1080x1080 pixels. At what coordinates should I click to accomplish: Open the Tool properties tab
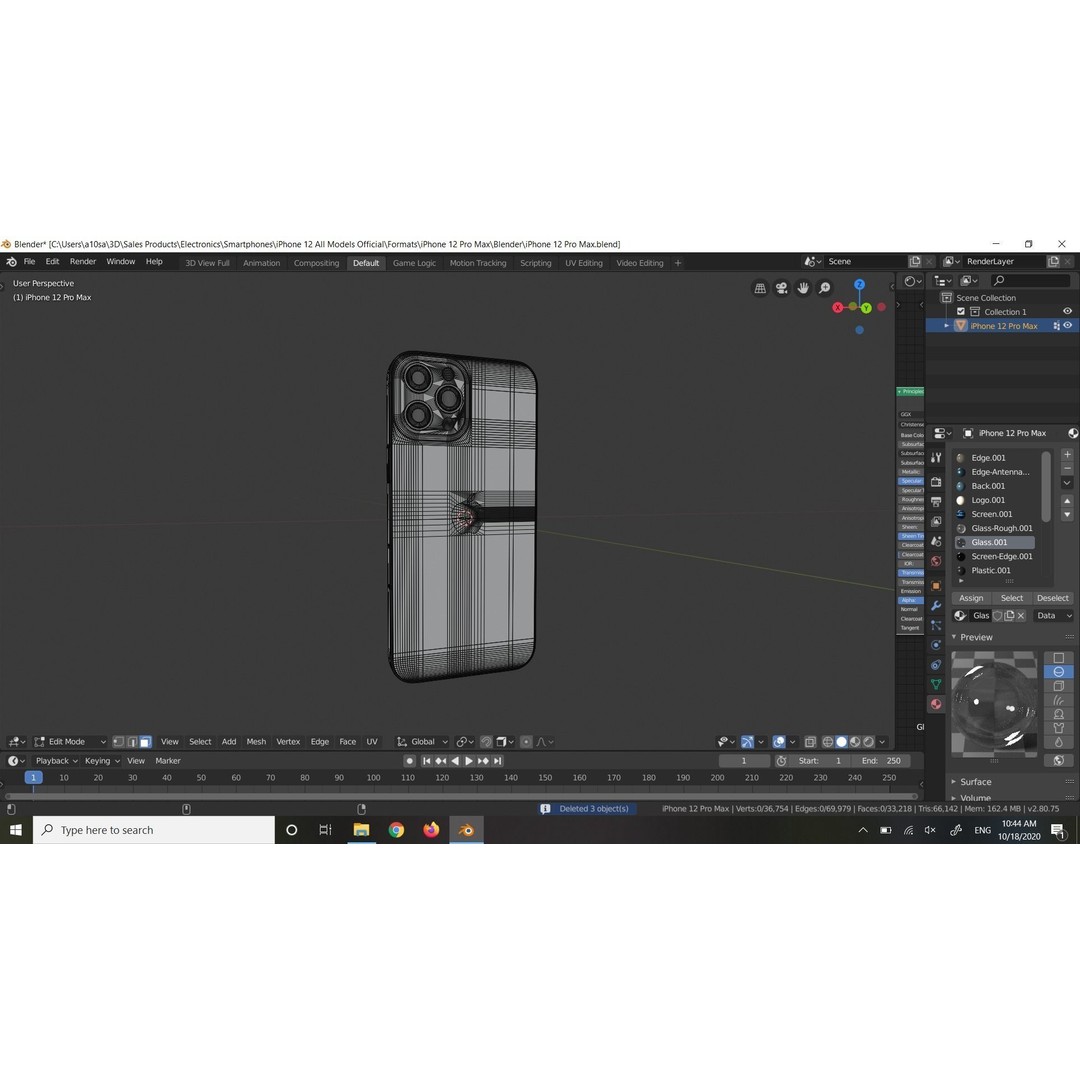935,458
